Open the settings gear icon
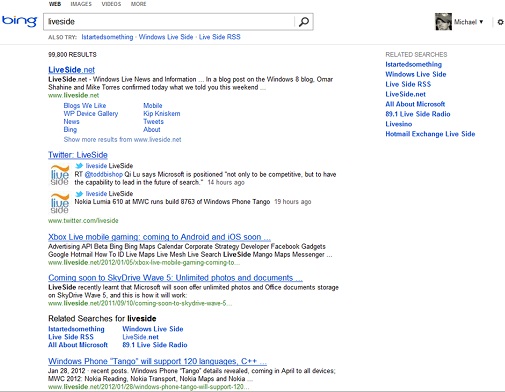The height and width of the screenshot is (392, 505). pyautogui.click(x=500, y=22)
